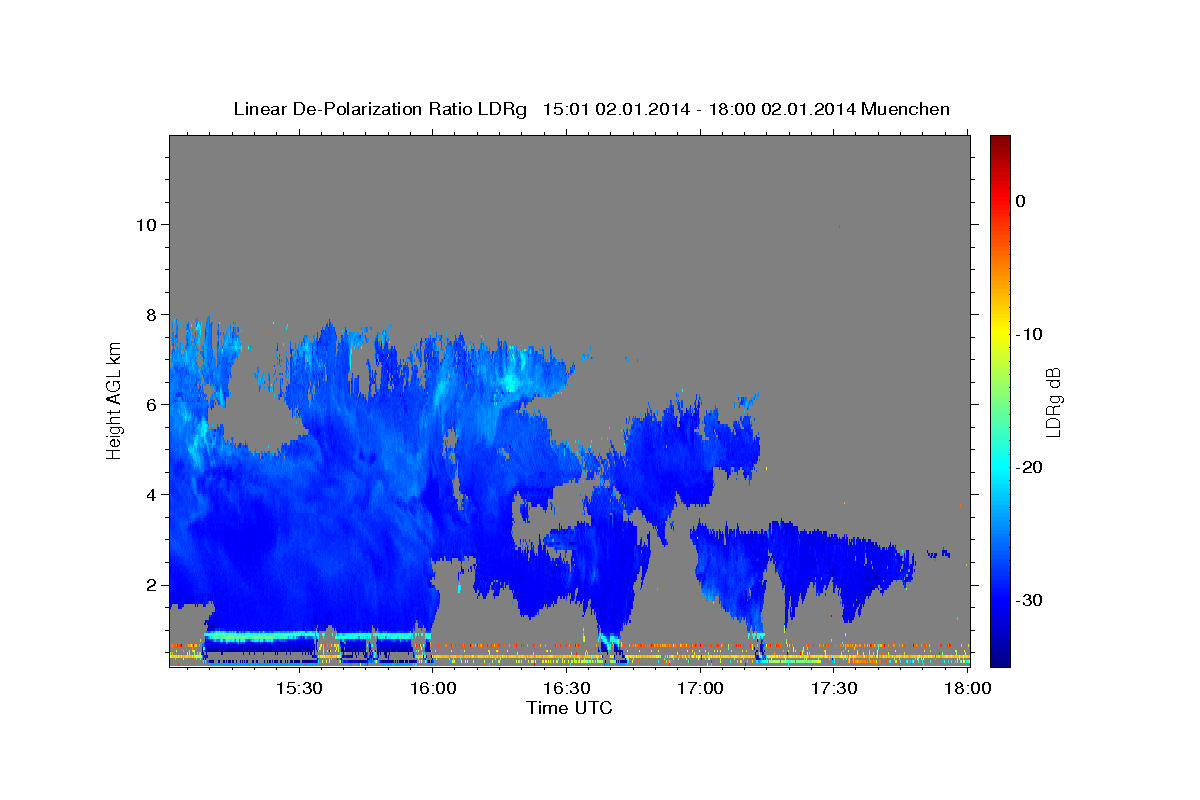Click the 17:00 time tick label
Image resolution: width=1200 pixels, height=800 pixels.
700,688
